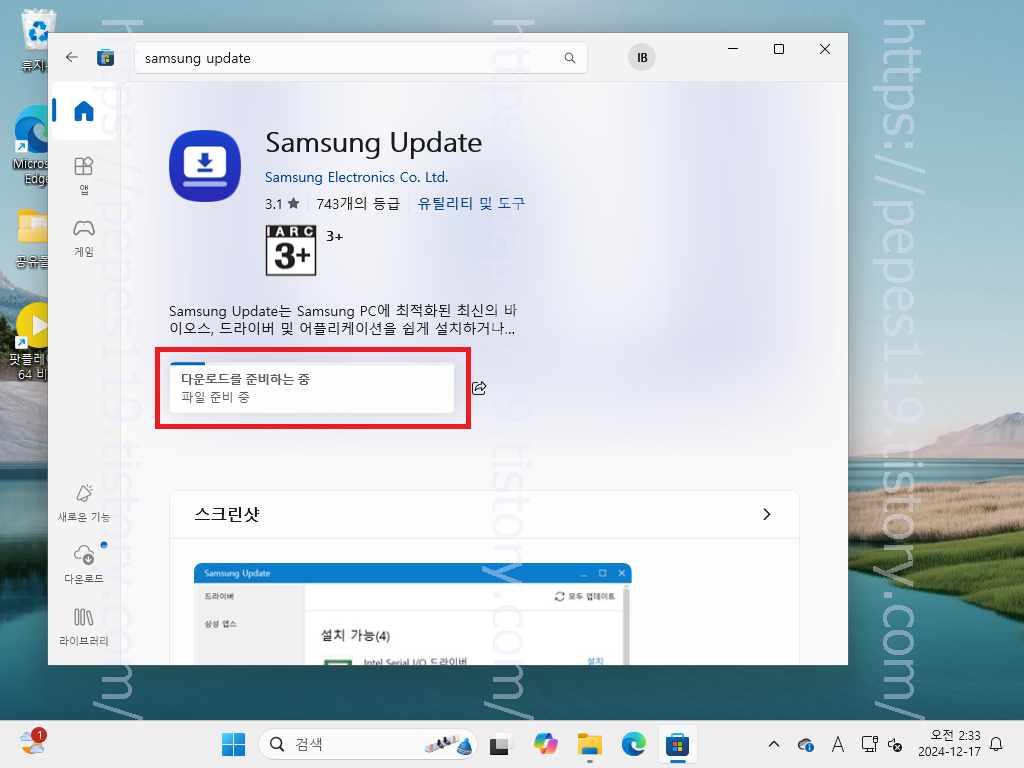1024x768 pixels.
Task: Close the Microsoft Store window
Action: [x=825, y=49]
